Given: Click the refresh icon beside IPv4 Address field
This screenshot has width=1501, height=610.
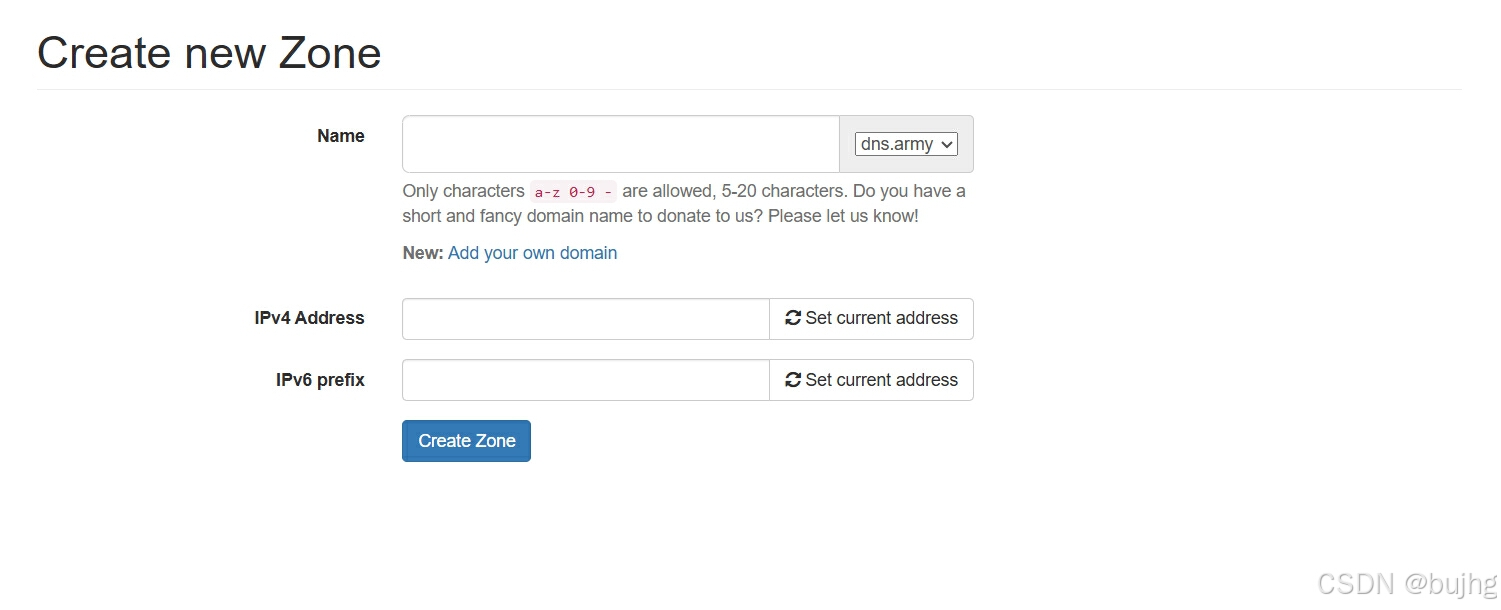Looking at the screenshot, I should coord(793,318).
